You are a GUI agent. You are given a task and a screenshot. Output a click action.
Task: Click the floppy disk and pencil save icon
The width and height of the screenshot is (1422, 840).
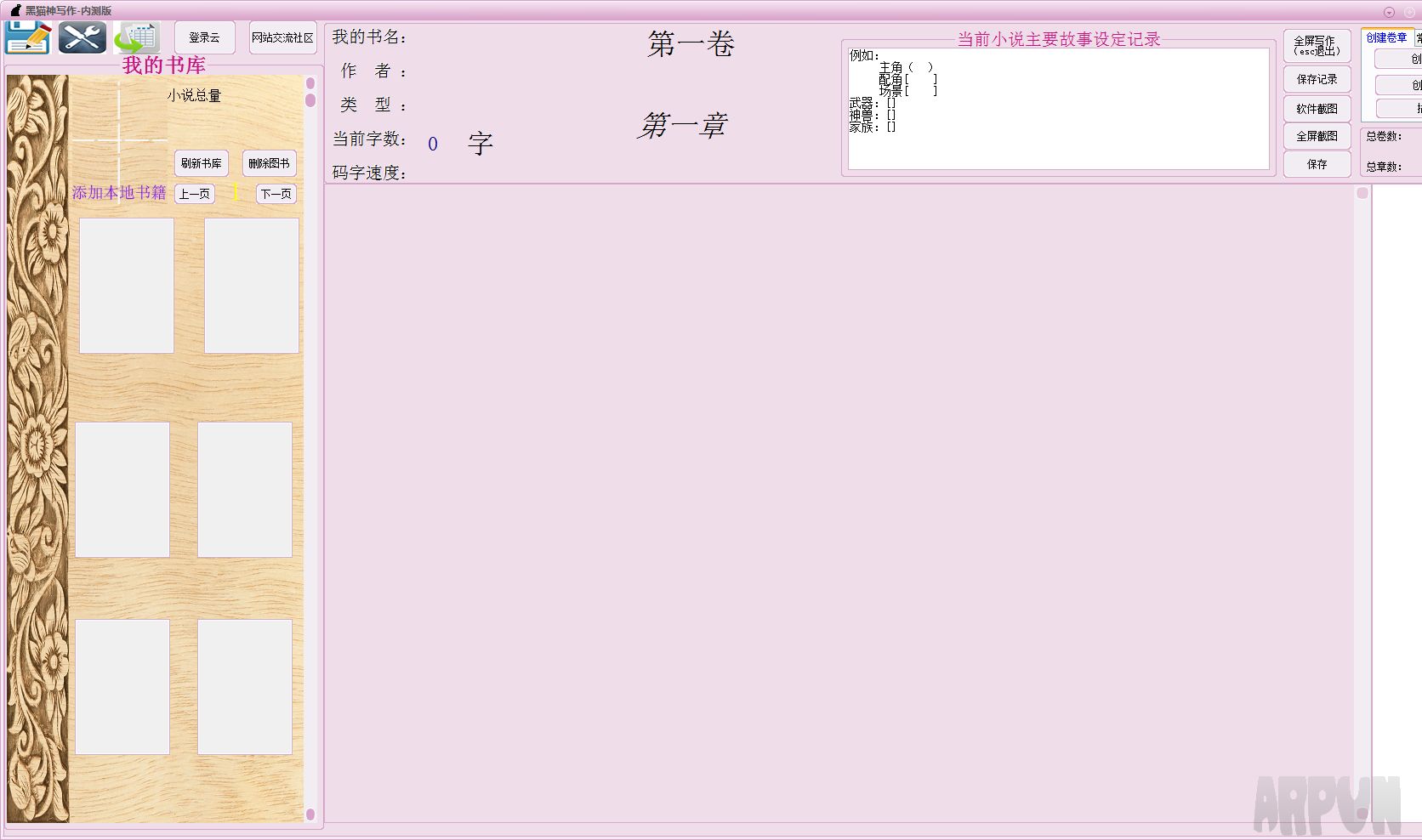click(28, 38)
